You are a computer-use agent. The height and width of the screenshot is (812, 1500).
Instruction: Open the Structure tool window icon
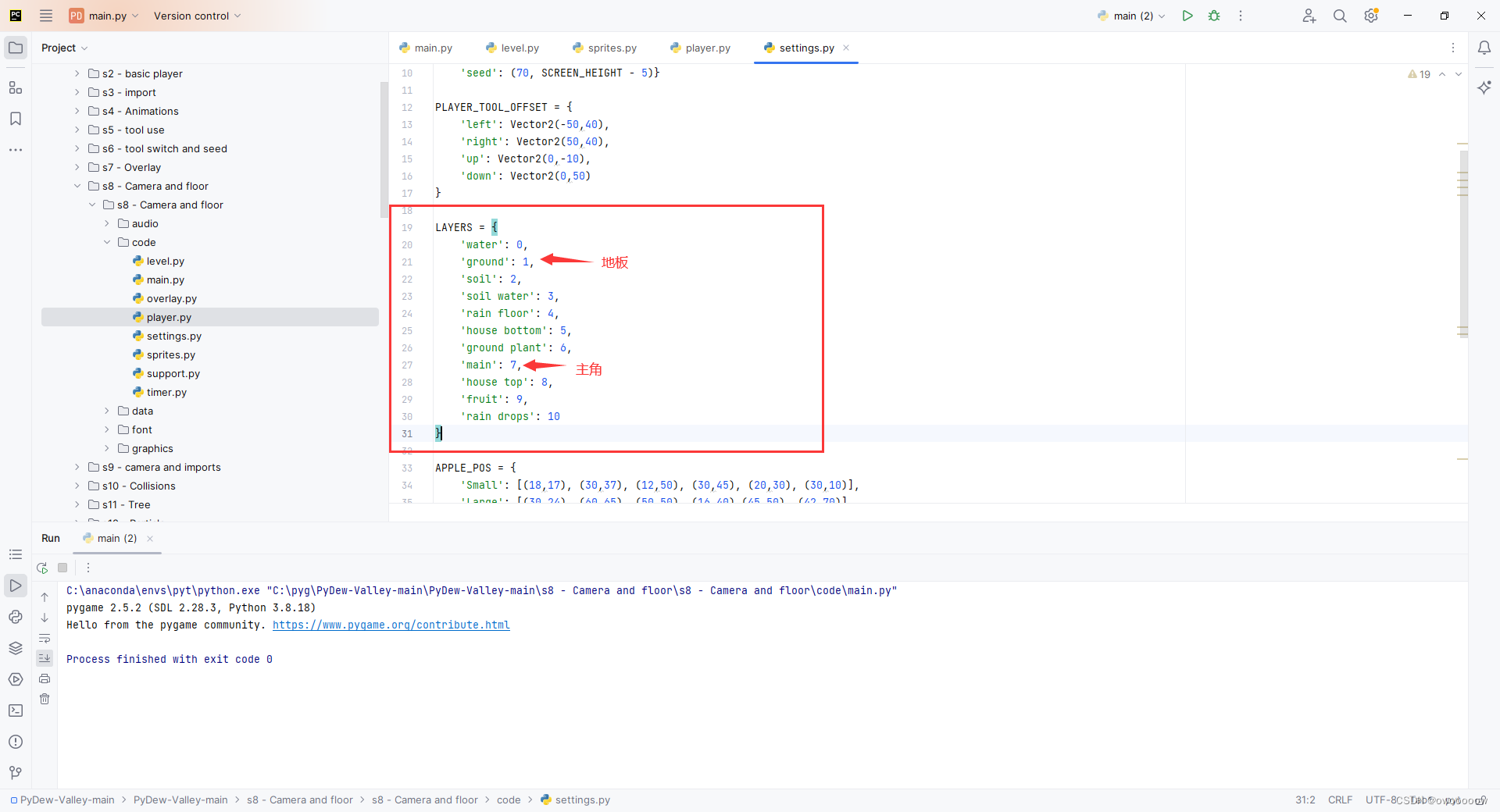point(16,87)
